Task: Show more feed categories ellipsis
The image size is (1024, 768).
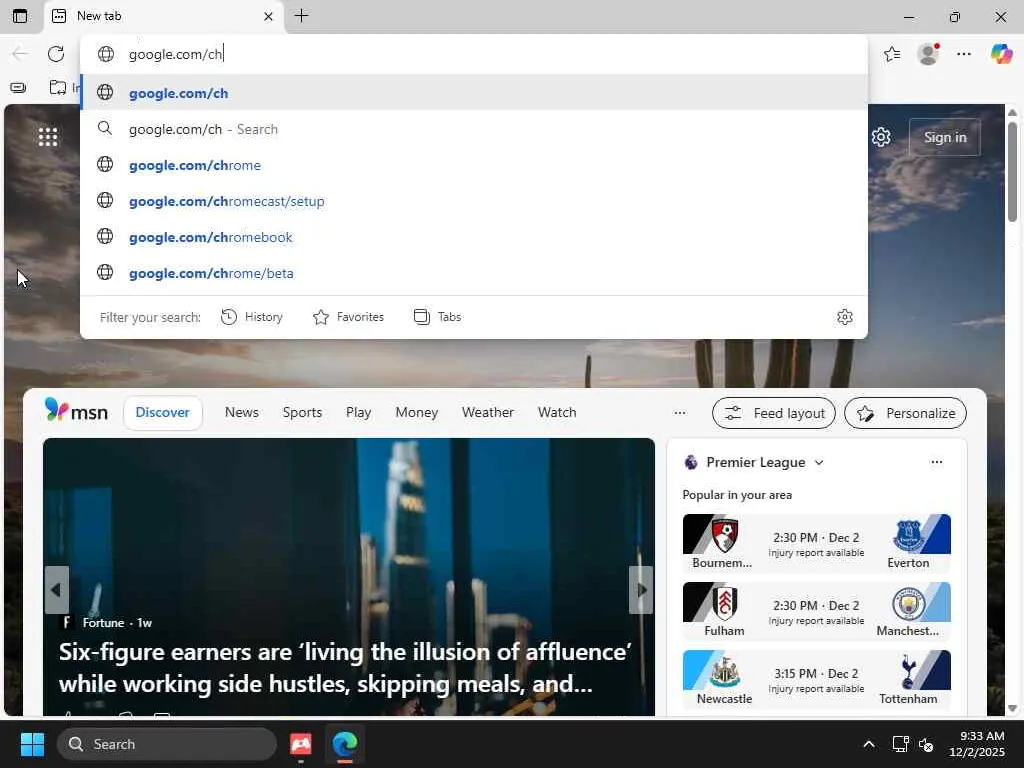Action: coord(680,413)
